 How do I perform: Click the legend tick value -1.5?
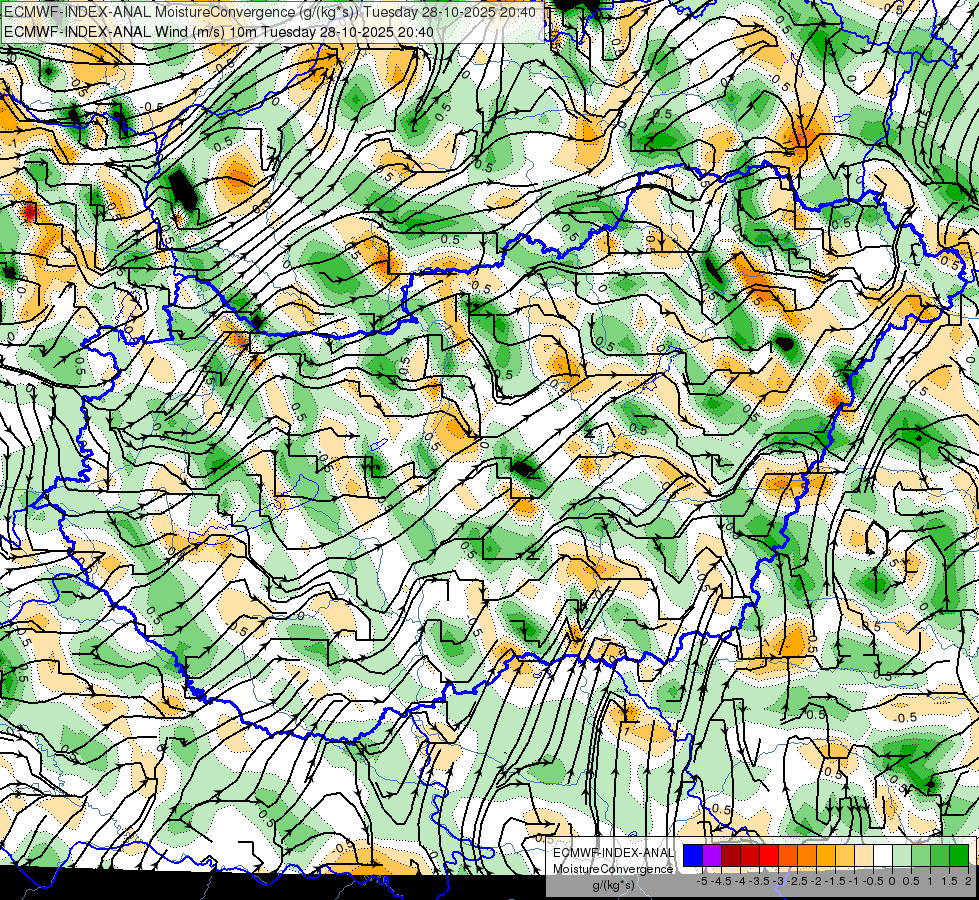(835, 881)
